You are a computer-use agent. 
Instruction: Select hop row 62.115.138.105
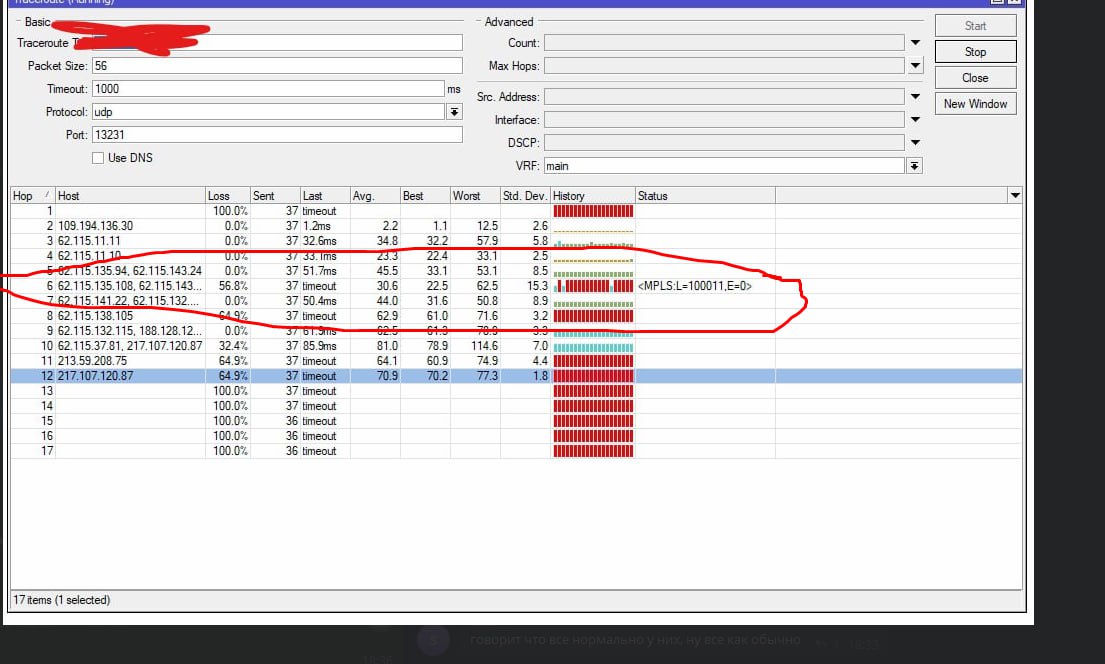point(516,316)
